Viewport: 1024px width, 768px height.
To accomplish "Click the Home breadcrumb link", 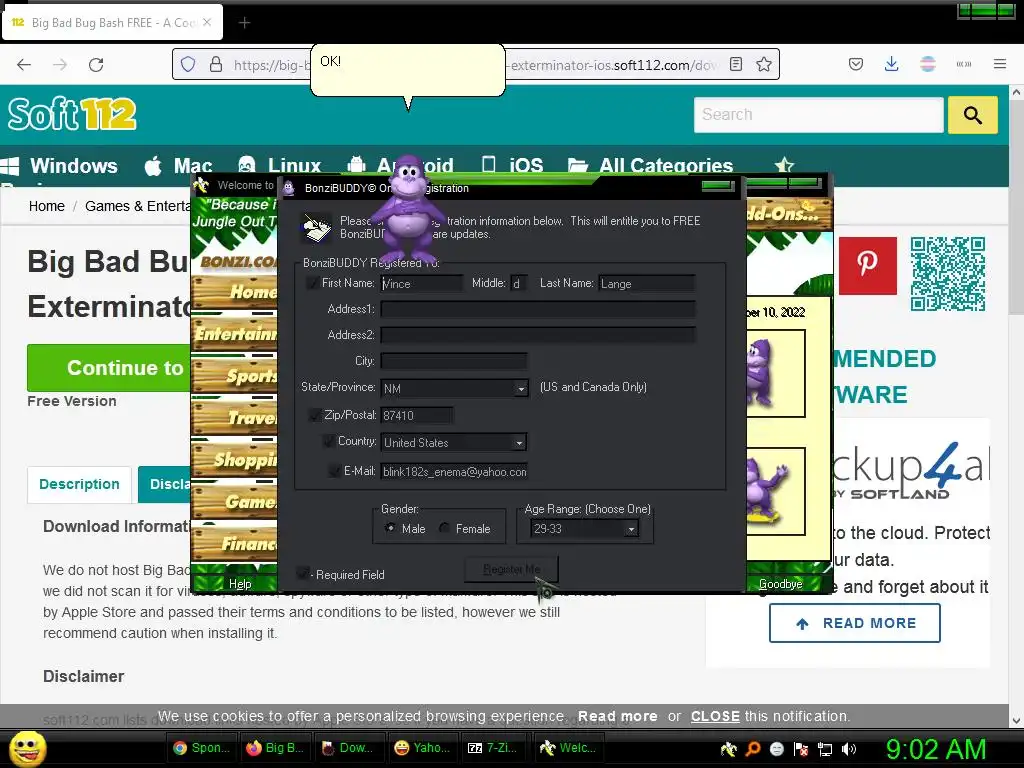I will (x=46, y=206).
